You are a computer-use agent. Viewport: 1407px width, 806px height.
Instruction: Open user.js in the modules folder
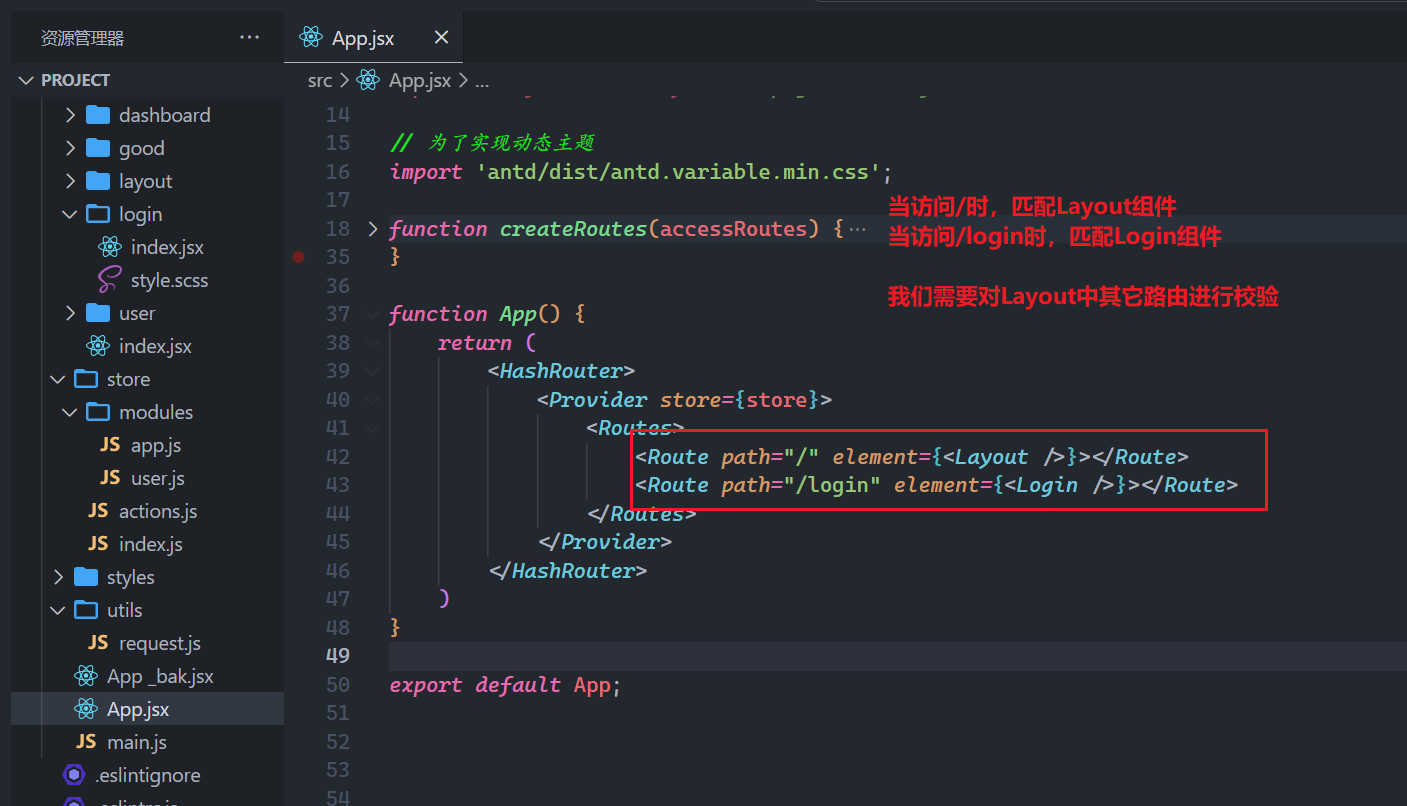click(158, 478)
